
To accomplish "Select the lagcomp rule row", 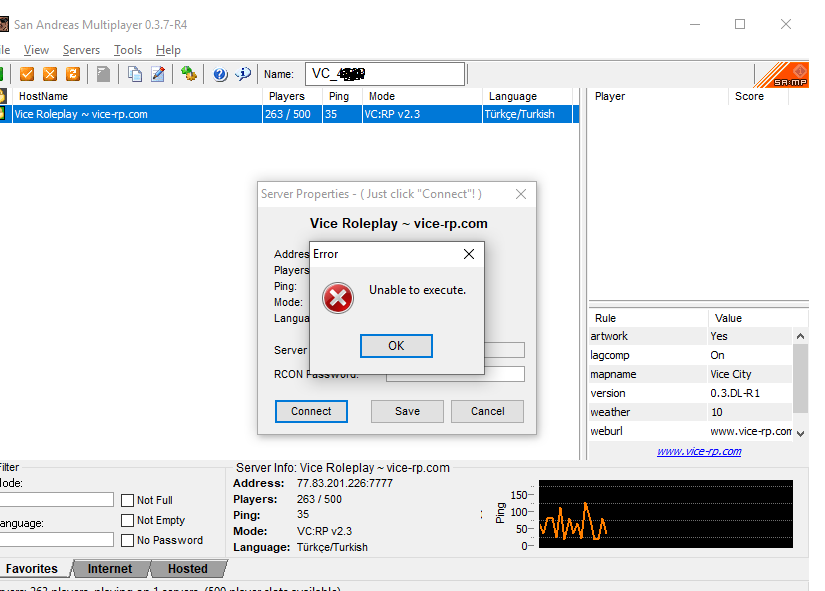I will pyautogui.click(x=691, y=355).
